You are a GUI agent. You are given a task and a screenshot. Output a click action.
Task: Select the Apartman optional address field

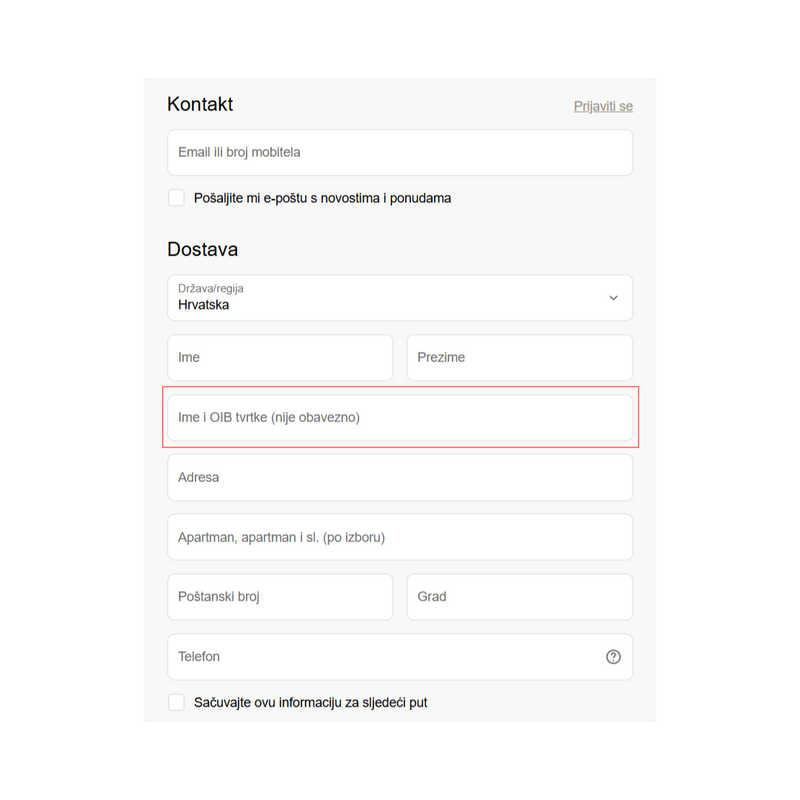[400, 537]
